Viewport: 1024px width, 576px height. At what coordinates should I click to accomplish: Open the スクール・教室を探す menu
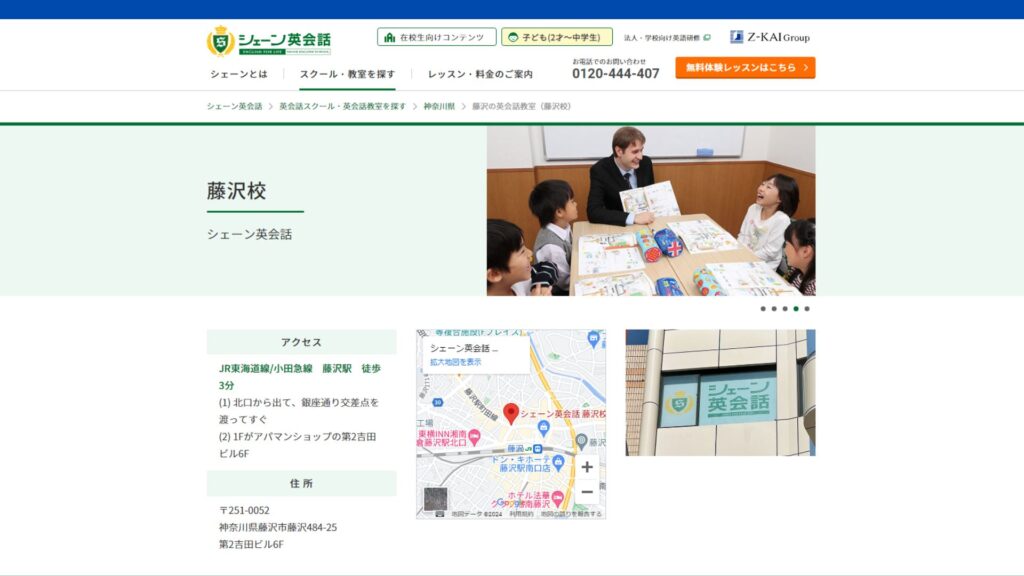347,74
